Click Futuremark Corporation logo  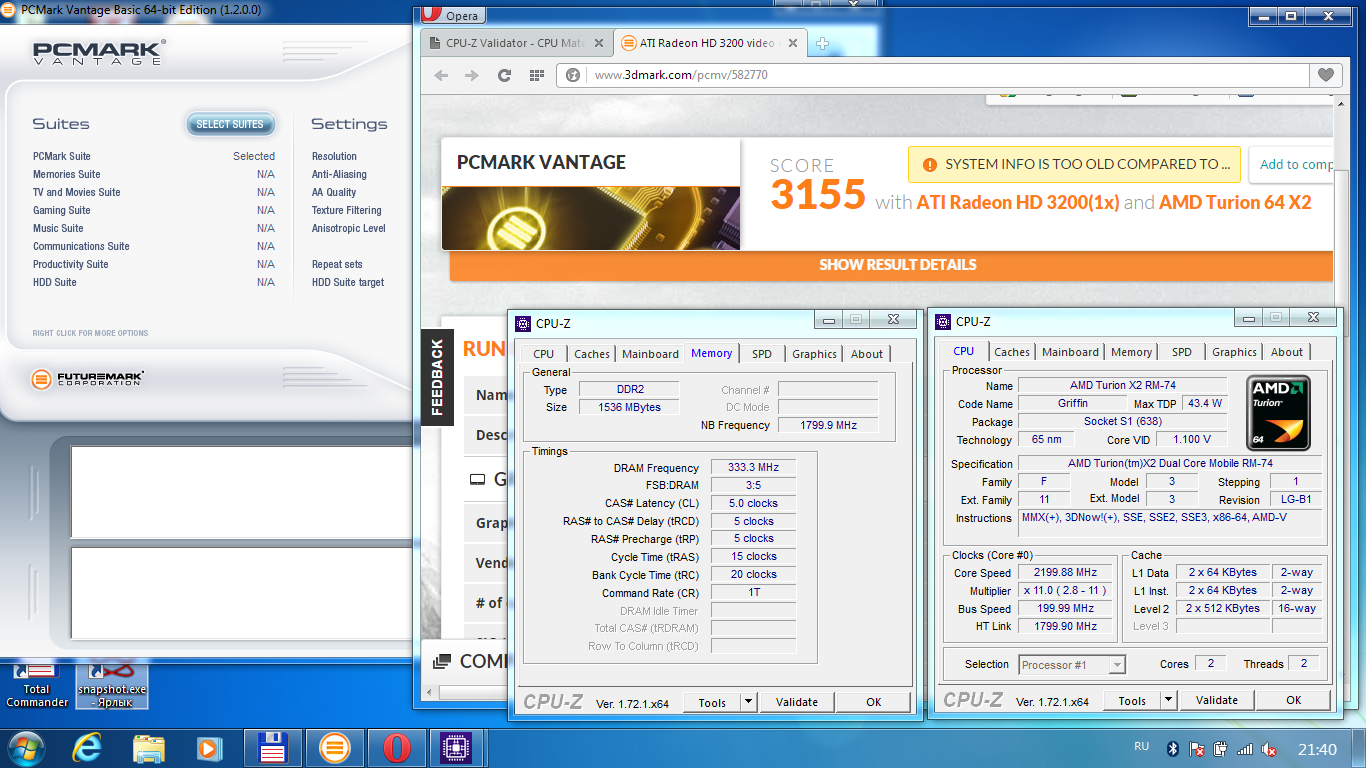87,379
